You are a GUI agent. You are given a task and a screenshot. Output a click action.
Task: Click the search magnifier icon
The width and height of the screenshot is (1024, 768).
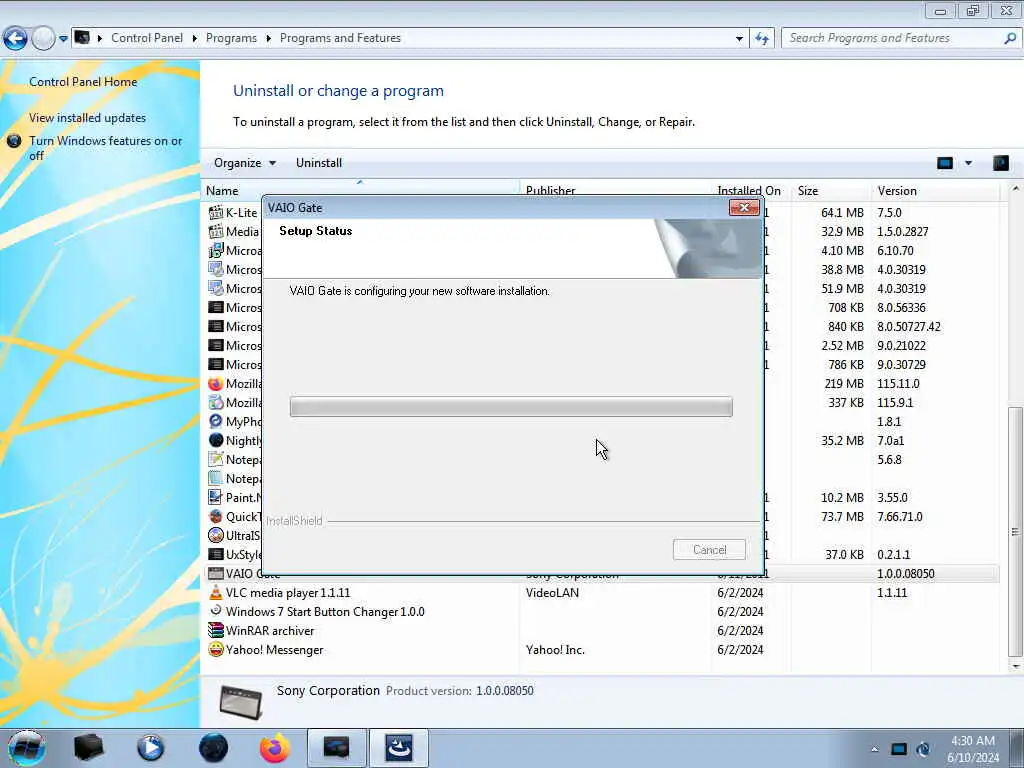tap(1010, 38)
